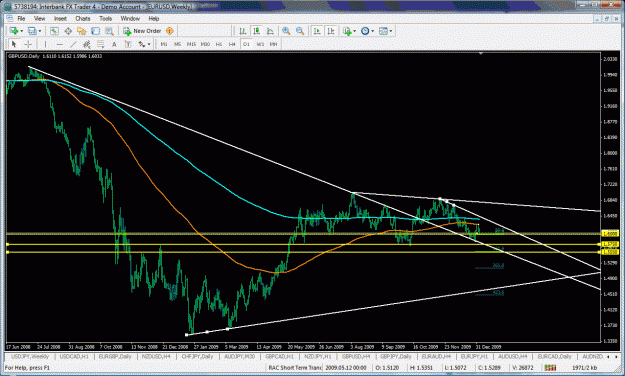Open the Terminal panel icon

pos(95,31)
